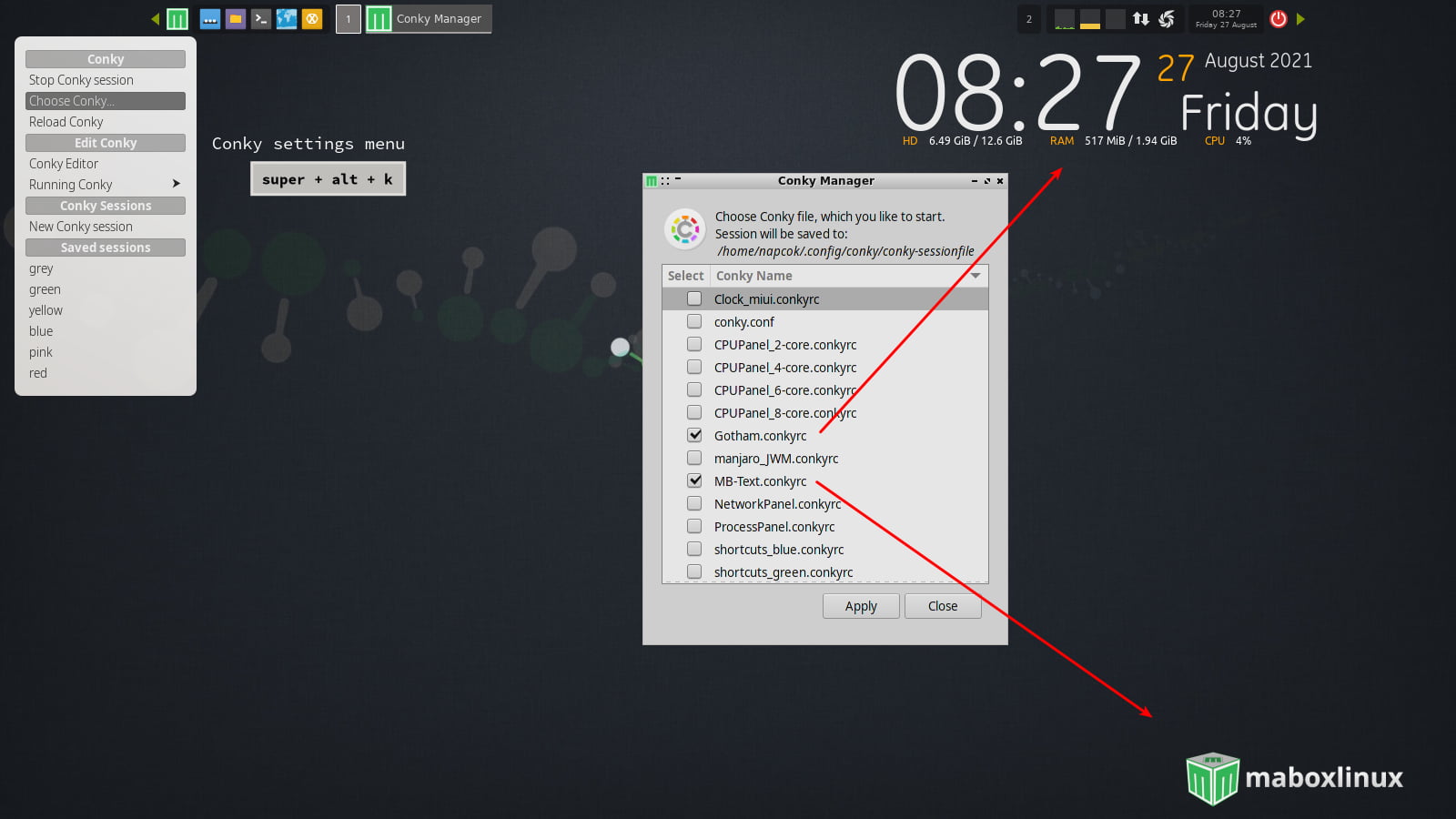
Task: Check the Clock_miui.conkyrc checkbox
Action: tap(694, 298)
